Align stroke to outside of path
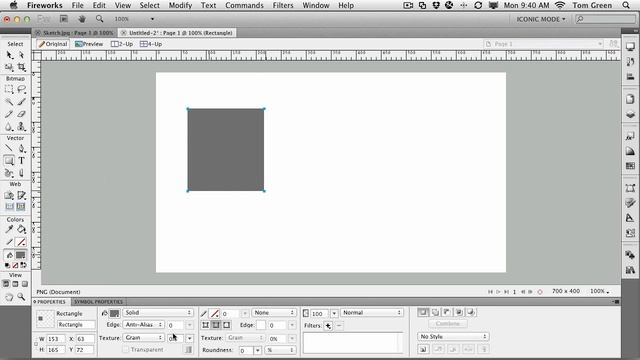640x360 pixels. click(x=227, y=325)
